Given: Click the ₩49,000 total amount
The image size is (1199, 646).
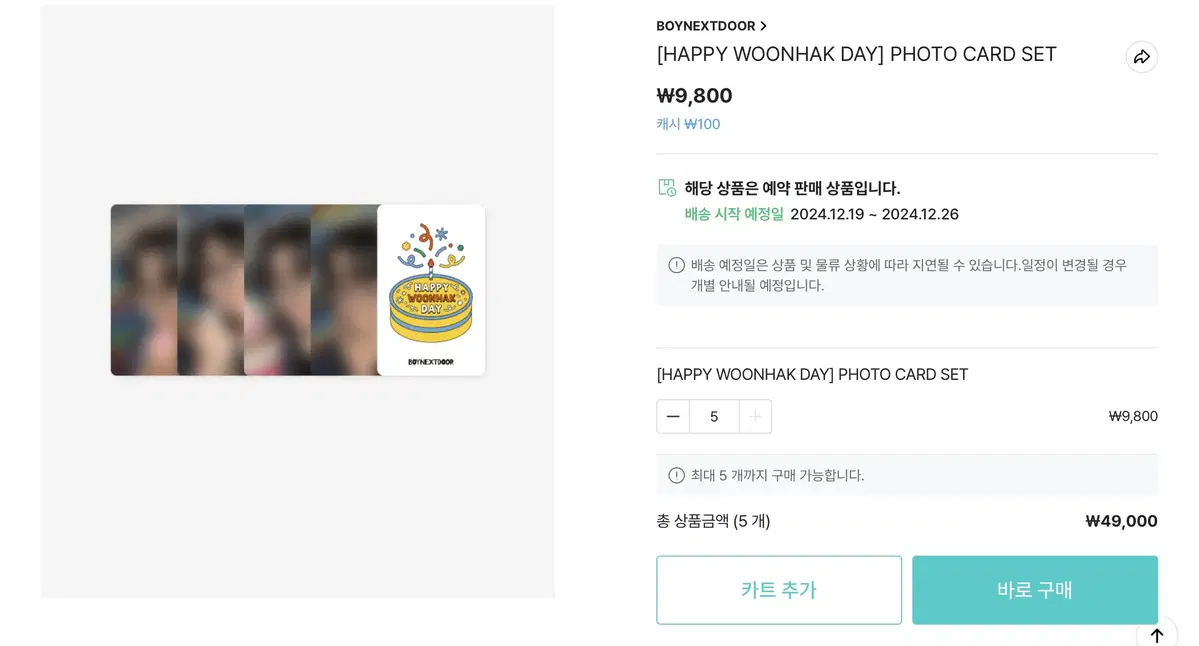Looking at the screenshot, I should coord(1121,521).
